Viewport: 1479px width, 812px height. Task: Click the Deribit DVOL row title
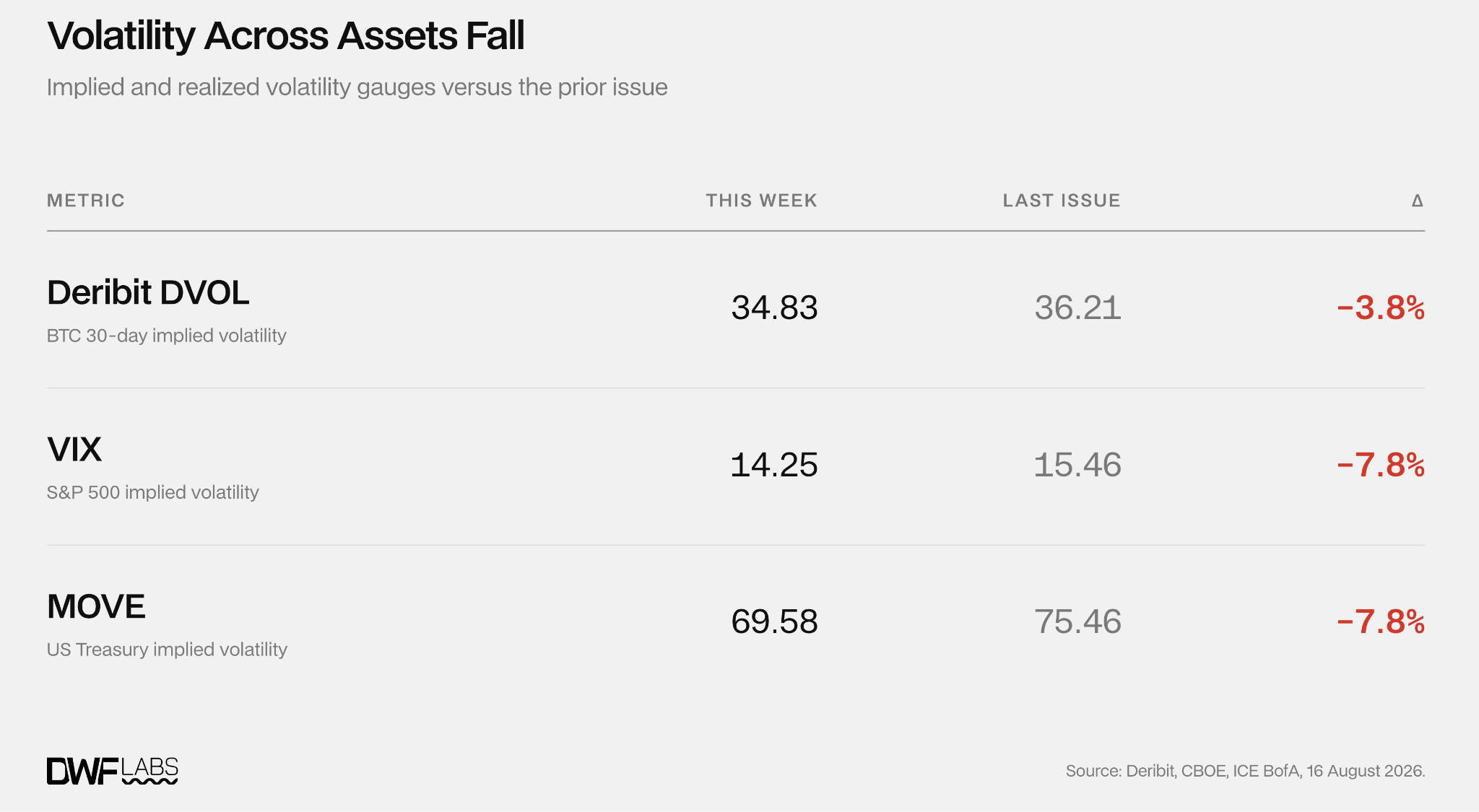pyautogui.click(x=148, y=292)
